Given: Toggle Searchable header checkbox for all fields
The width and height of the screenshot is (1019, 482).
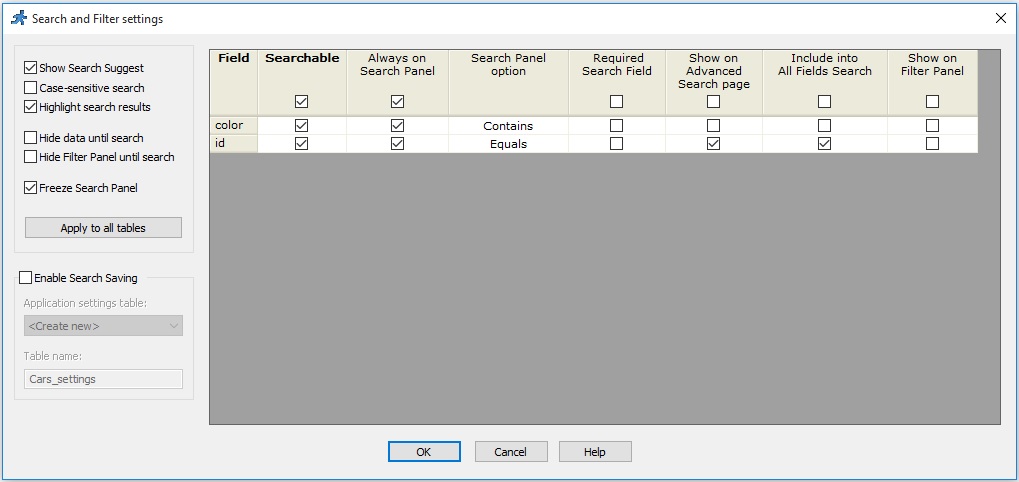Looking at the screenshot, I should pos(302,102).
